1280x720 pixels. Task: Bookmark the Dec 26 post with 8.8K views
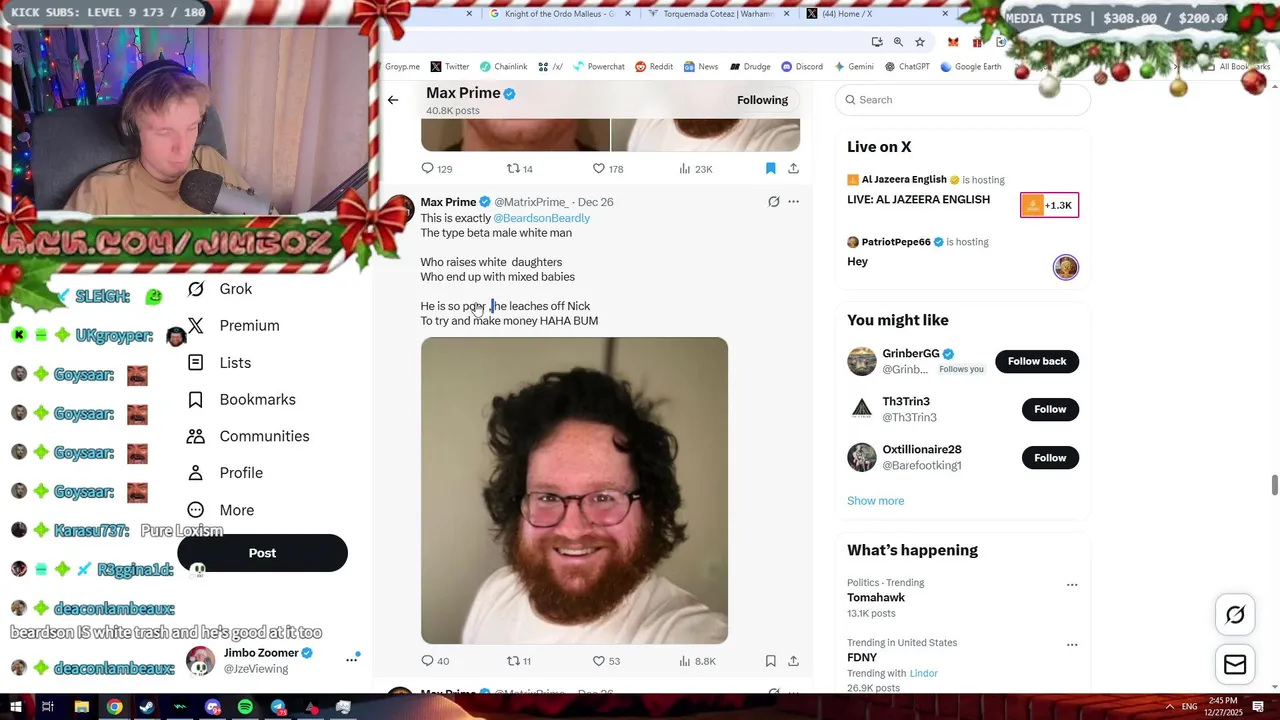point(770,661)
